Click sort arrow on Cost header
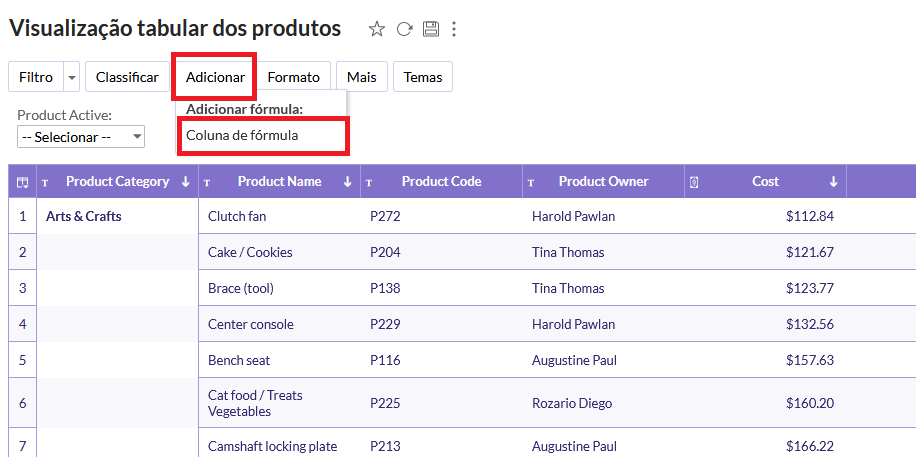Screen dimensions: 916x457 tap(834, 182)
